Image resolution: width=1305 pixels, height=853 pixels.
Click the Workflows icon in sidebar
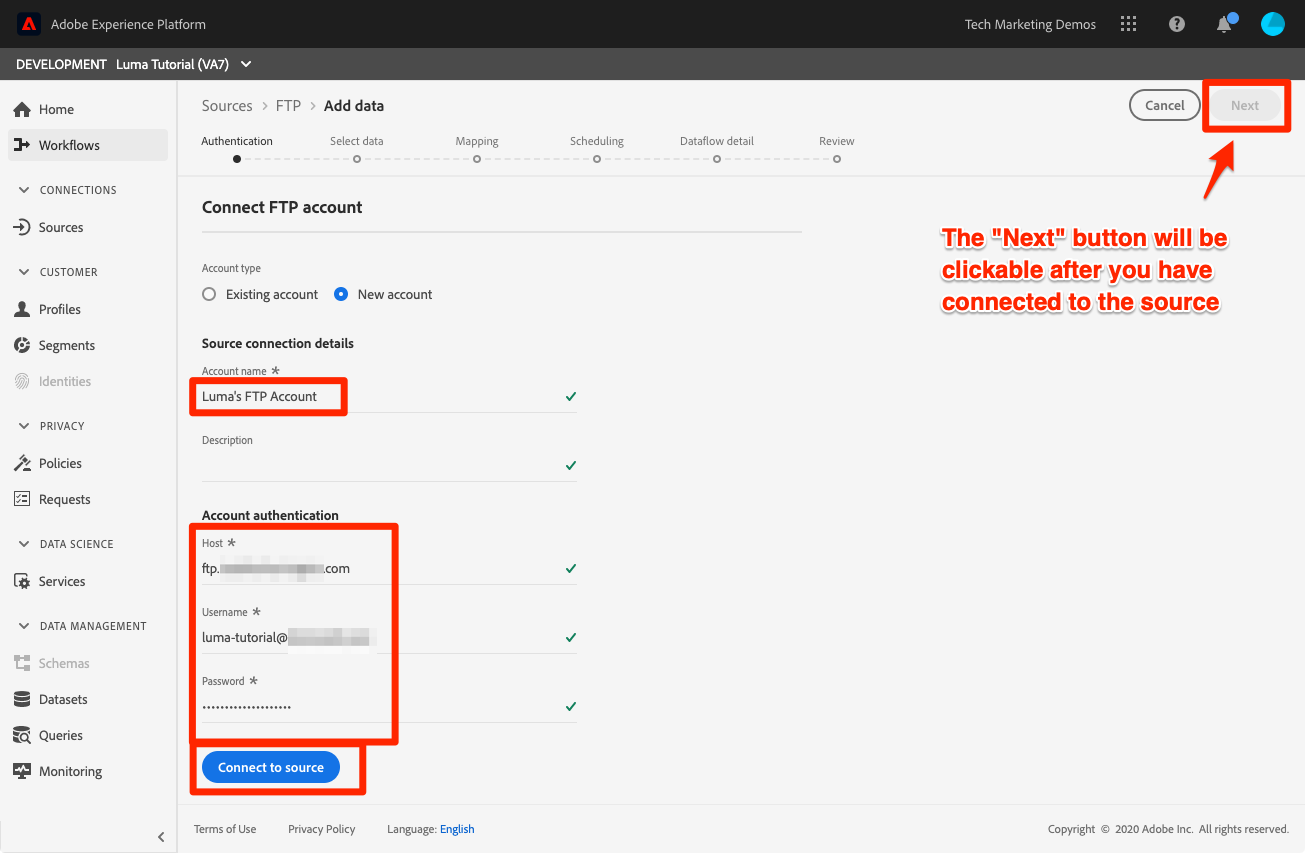(x=22, y=145)
